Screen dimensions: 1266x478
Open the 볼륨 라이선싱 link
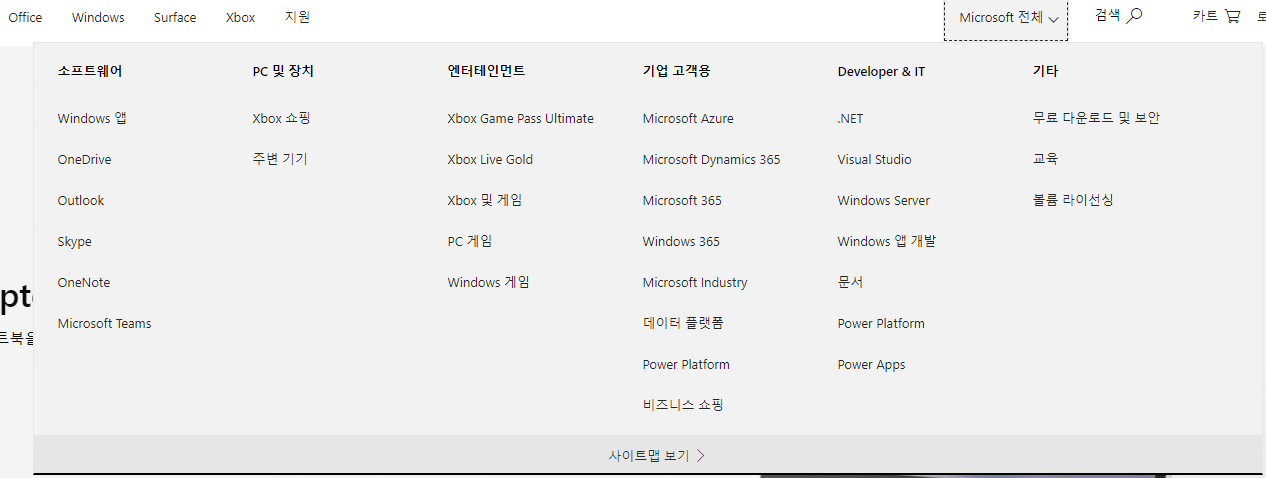(1073, 200)
